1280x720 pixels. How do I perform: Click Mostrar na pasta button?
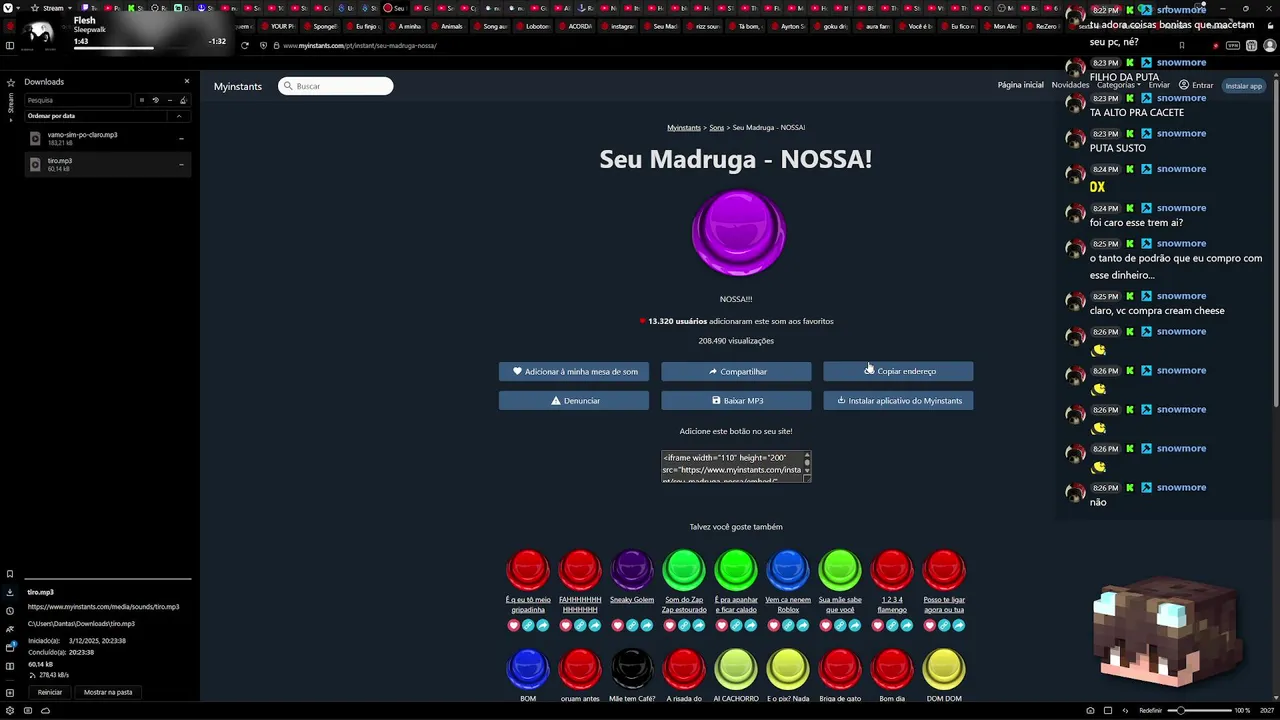point(108,692)
